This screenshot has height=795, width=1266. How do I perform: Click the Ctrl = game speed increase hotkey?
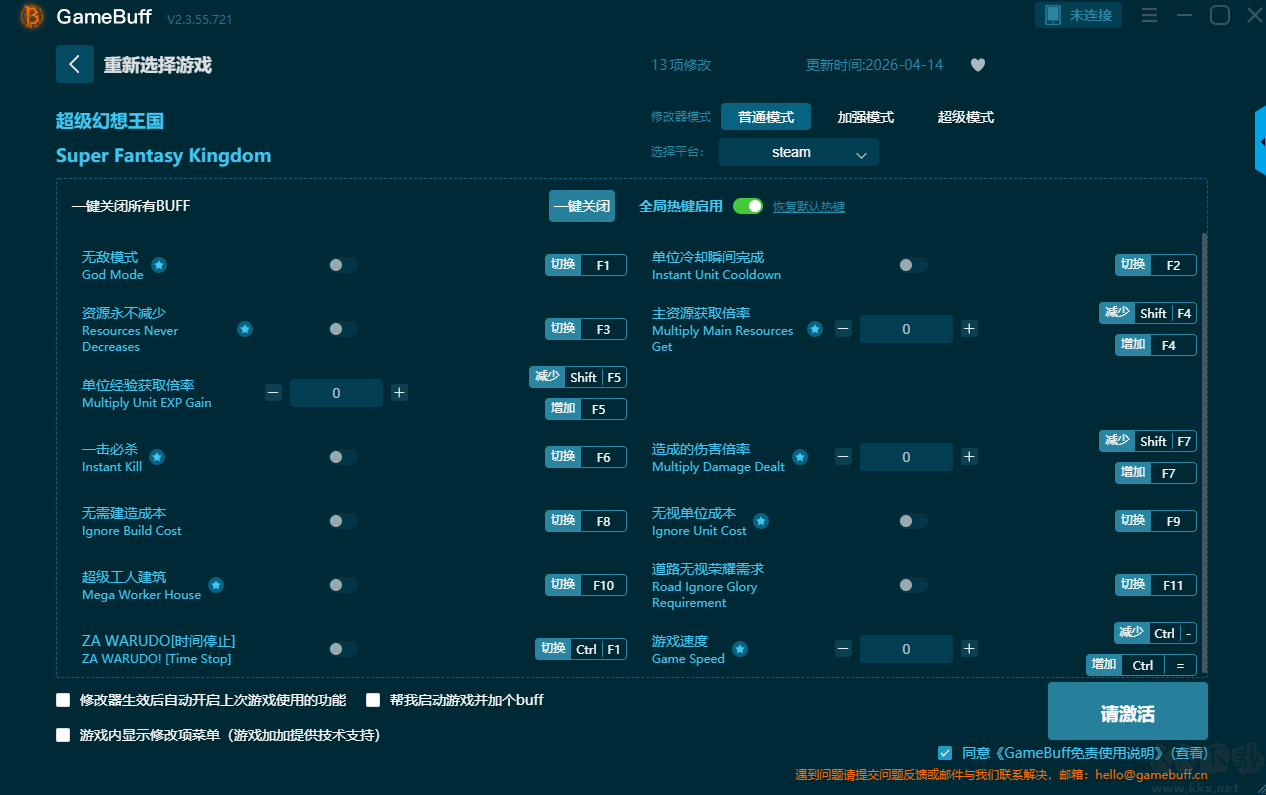click(x=1142, y=665)
